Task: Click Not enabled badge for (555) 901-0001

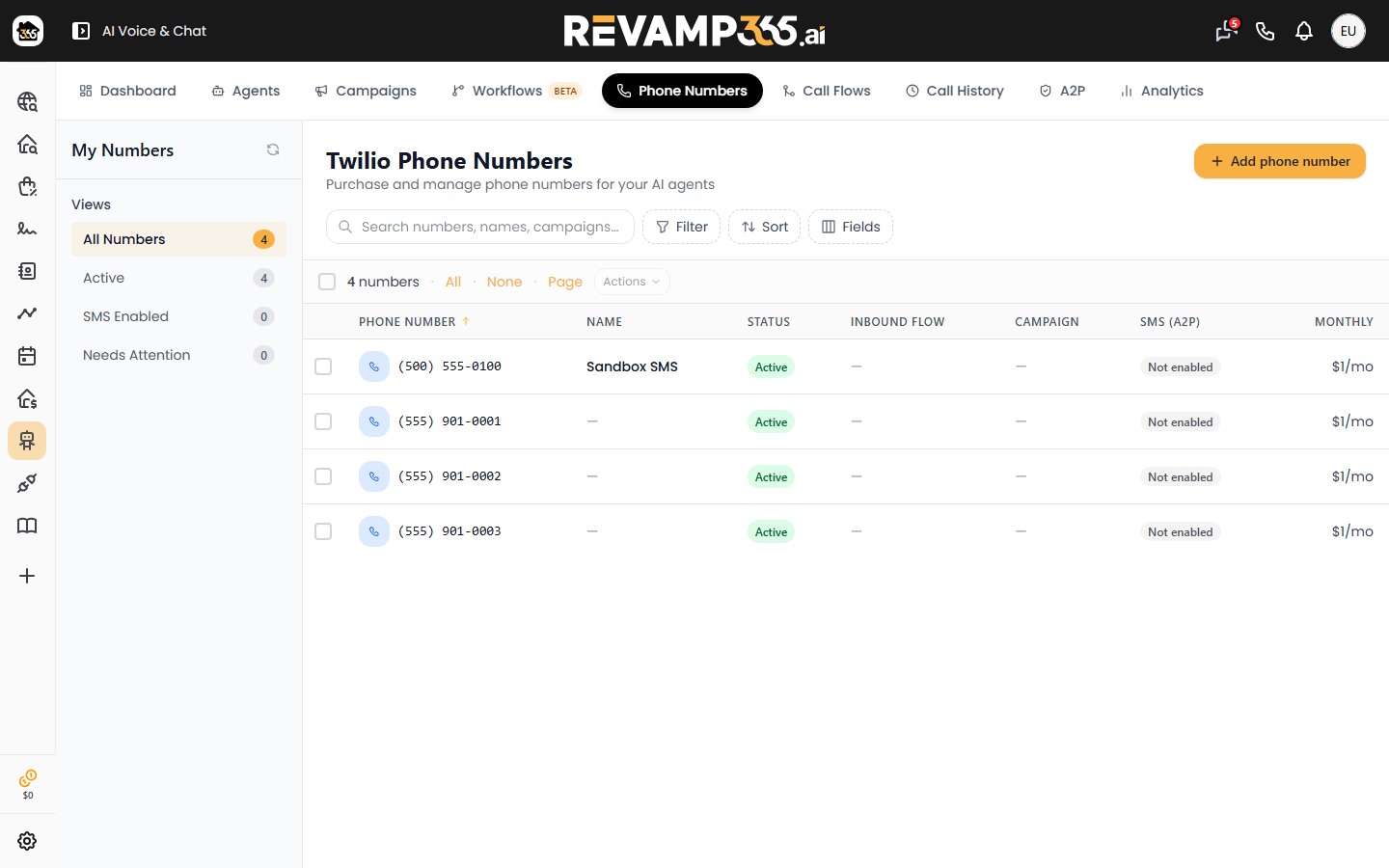Action: tap(1180, 421)
